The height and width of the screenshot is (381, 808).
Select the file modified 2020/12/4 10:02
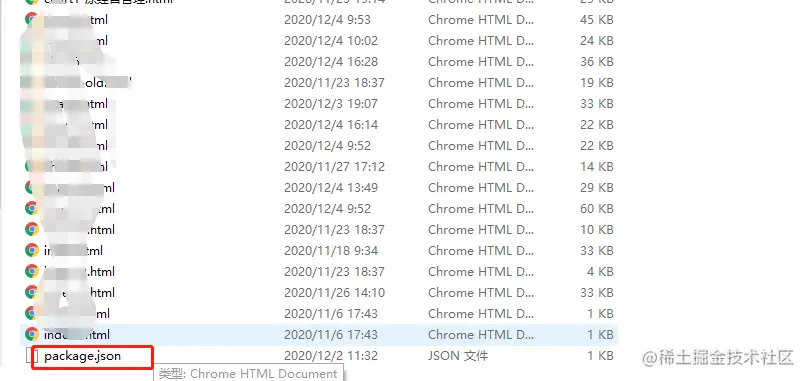coord(319,41)
